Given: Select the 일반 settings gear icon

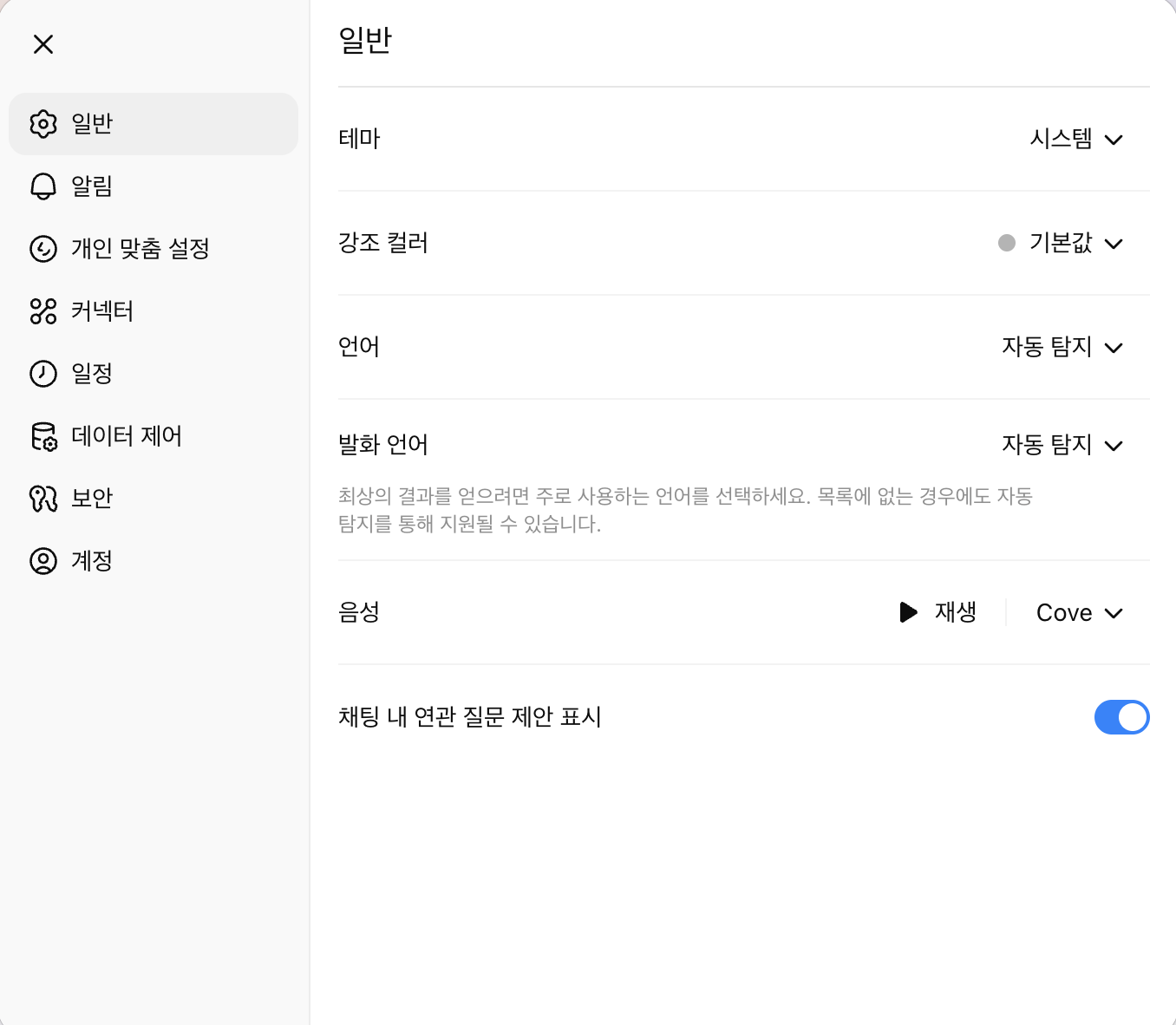Looking at the screenshot, I should (42, 124).
